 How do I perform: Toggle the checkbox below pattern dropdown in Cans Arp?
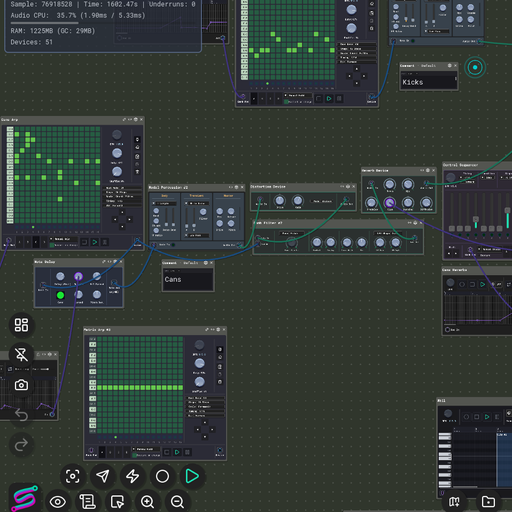coord(52,245)
